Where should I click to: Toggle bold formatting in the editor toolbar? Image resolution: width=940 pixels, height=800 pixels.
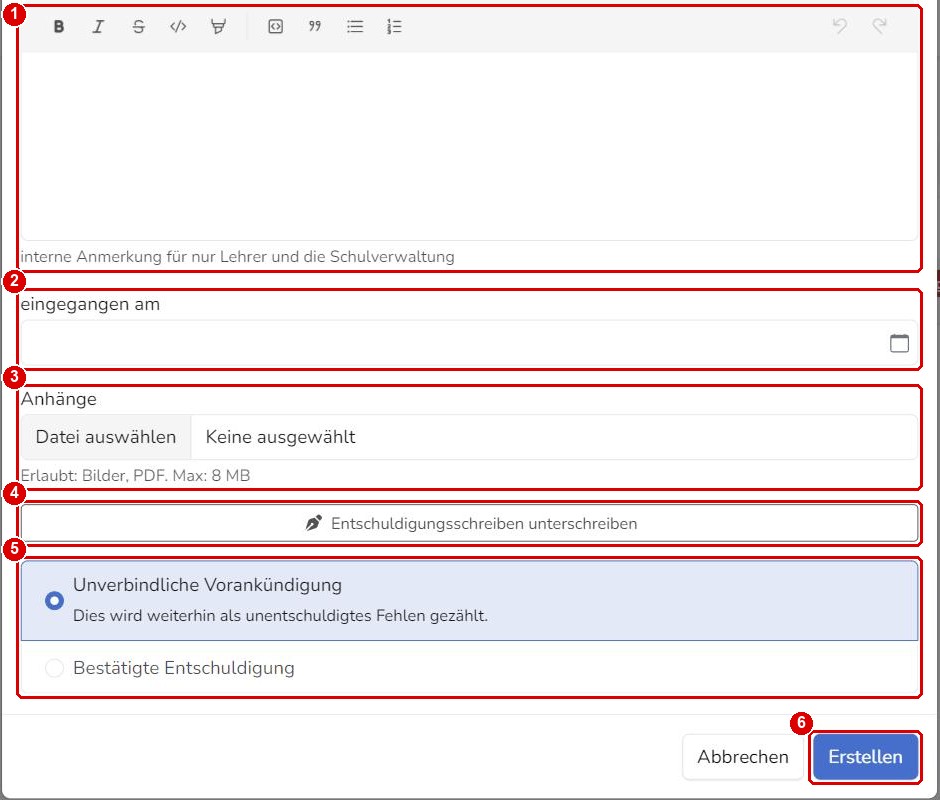pyautogui.click(x=59, y=26)
